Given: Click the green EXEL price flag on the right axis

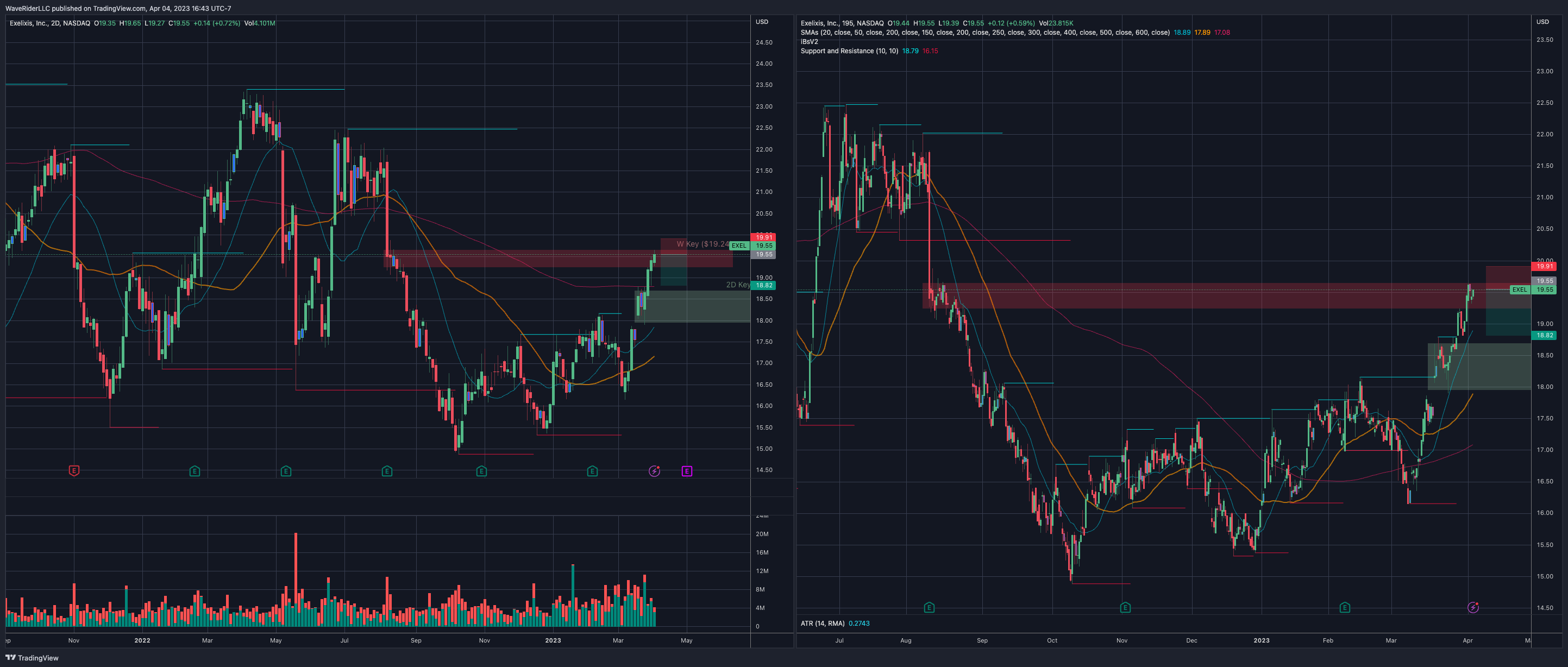Looking at the screenshot, I should [x=1520, y=290].
